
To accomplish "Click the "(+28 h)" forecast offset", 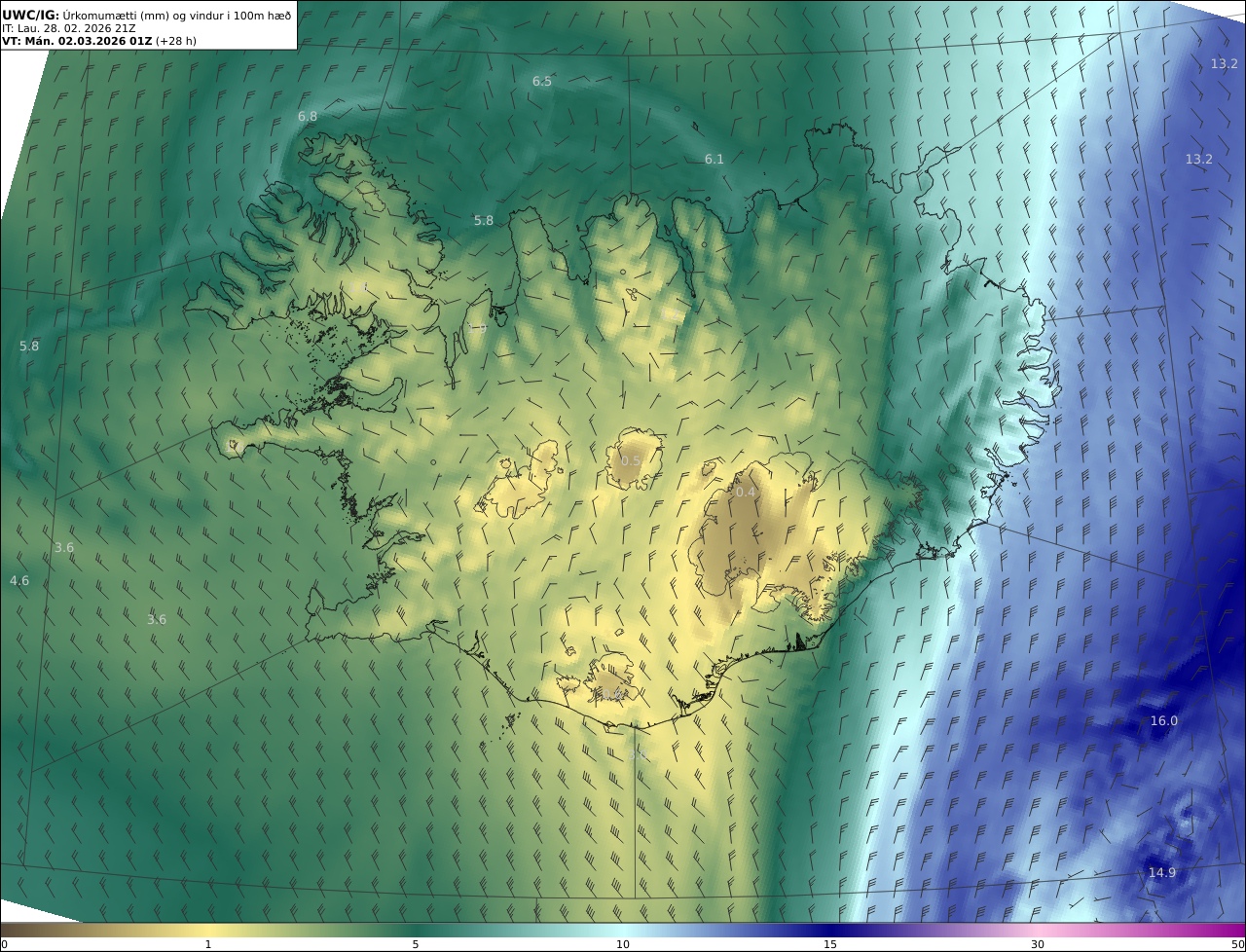I will (176, 42).
